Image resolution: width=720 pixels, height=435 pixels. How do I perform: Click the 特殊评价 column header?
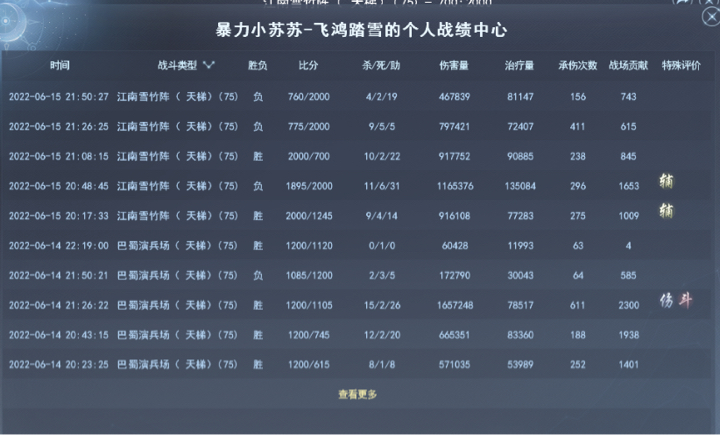[x=681, y=66]
